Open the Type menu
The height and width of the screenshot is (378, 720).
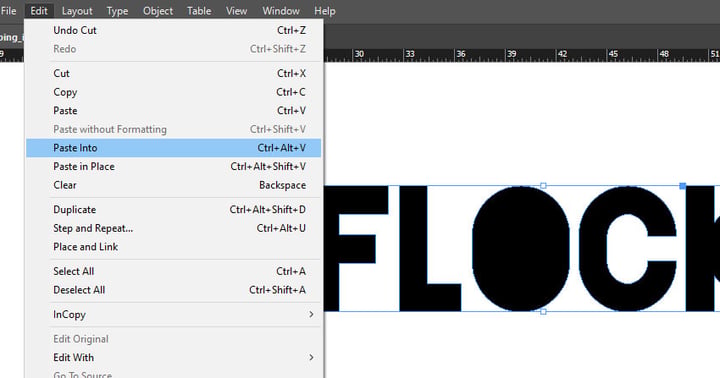tap(117, 11)
